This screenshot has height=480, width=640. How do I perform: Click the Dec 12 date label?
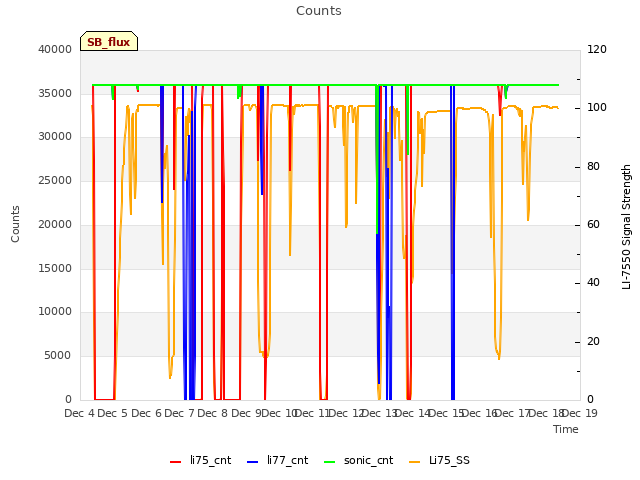pyautogui.click(x=346, y=413)
